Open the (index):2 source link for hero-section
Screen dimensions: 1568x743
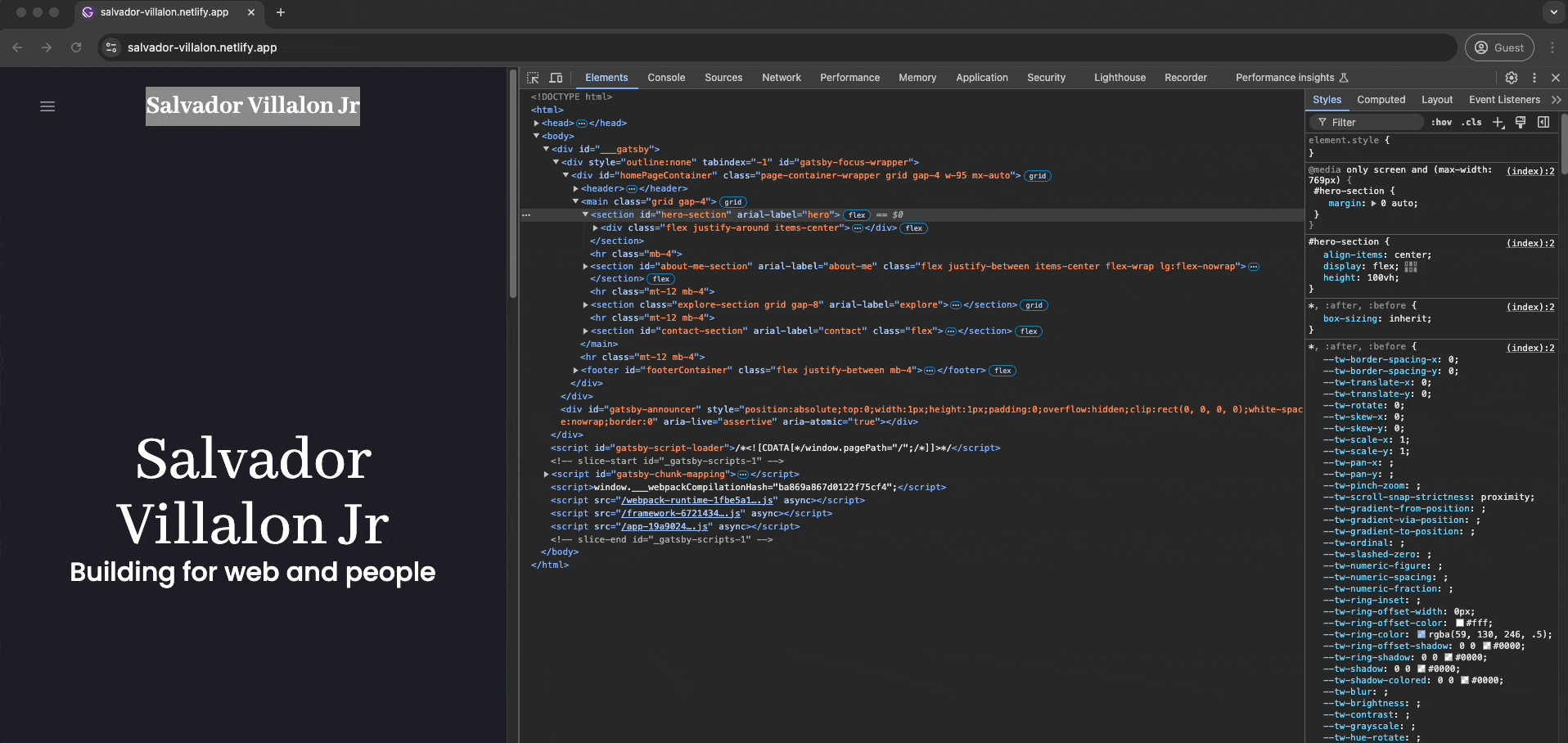(x=1530, y=243)
